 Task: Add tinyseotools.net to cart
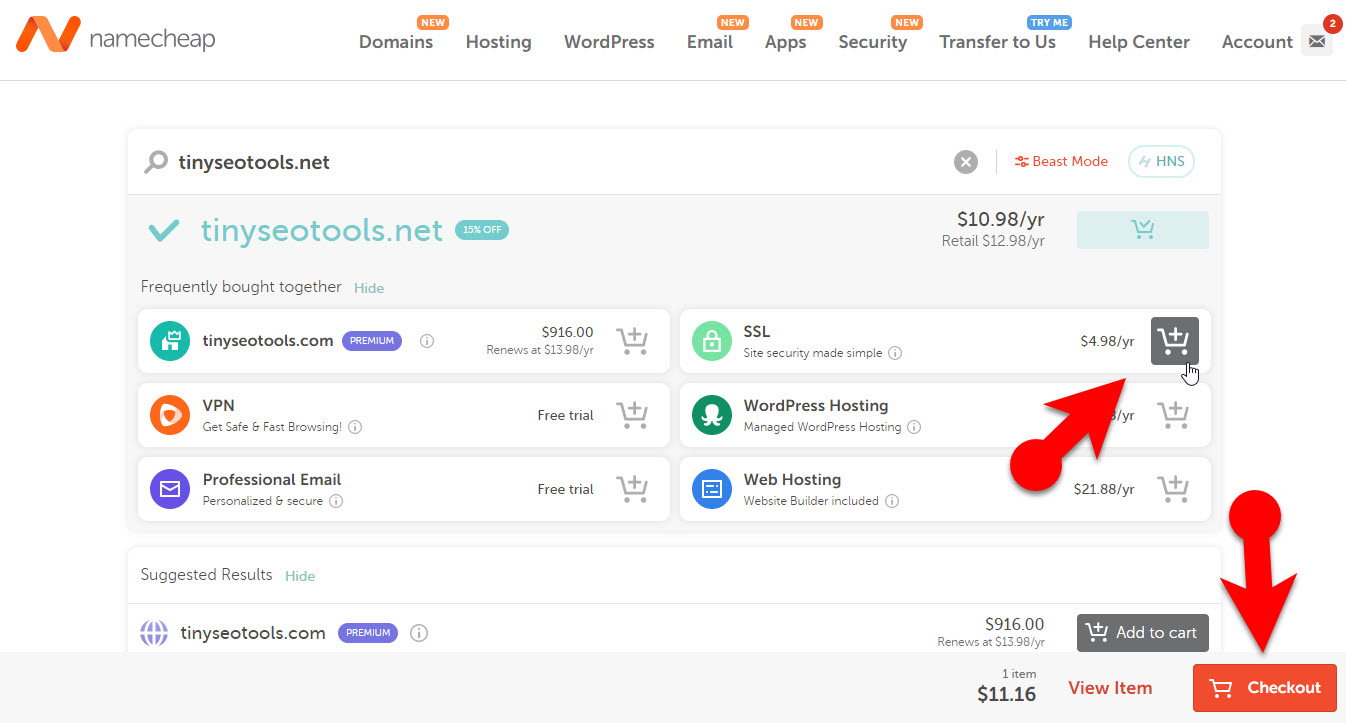[x=1142, y=230]
